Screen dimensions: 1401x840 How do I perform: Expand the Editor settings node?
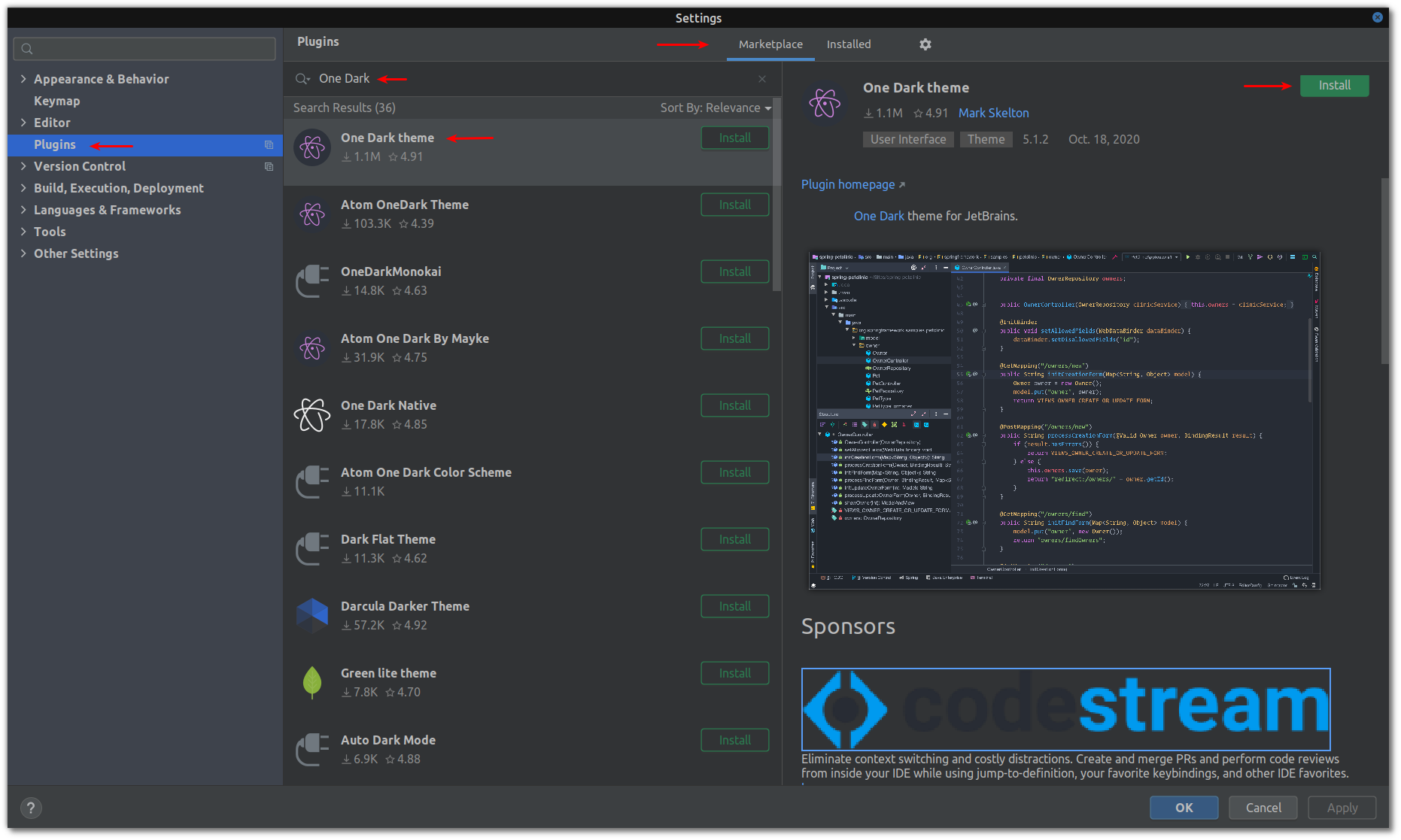click(23, 123)
